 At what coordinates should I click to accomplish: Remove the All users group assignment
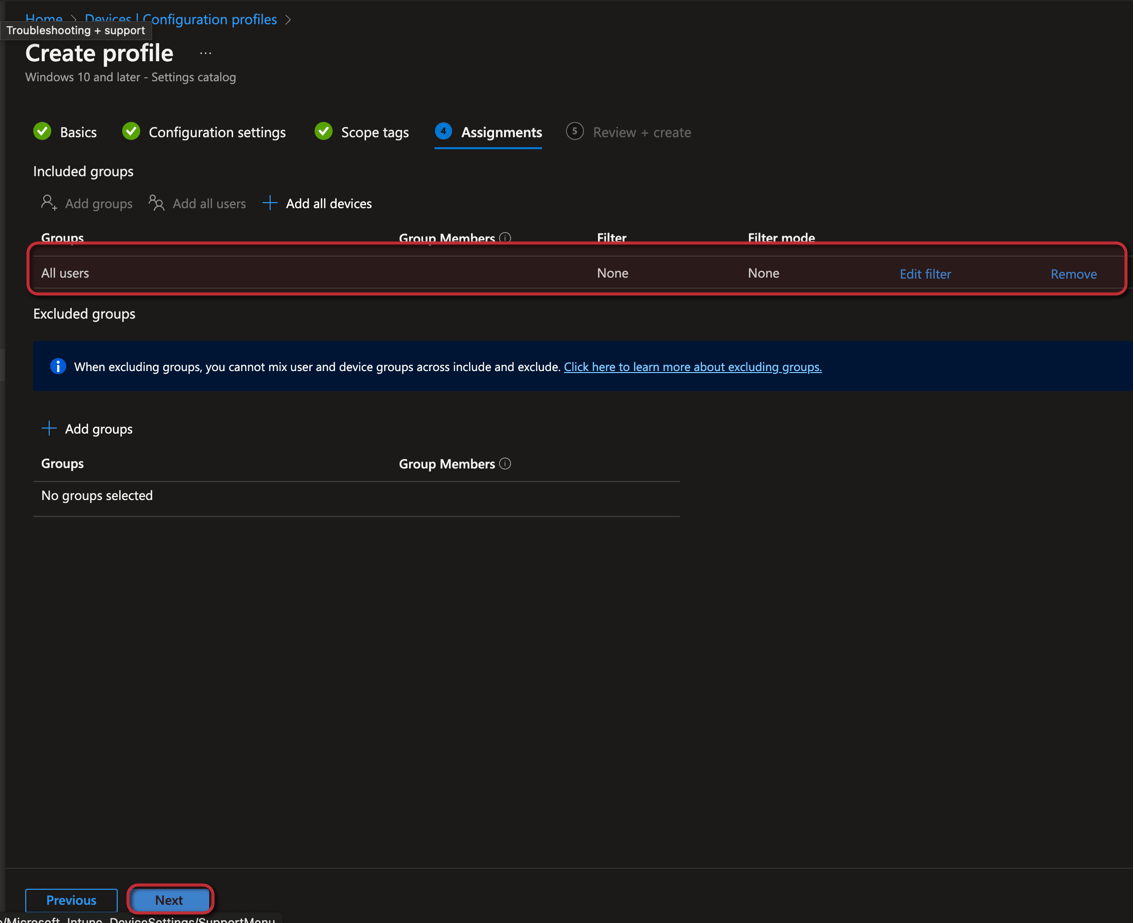coord(1073,273)
